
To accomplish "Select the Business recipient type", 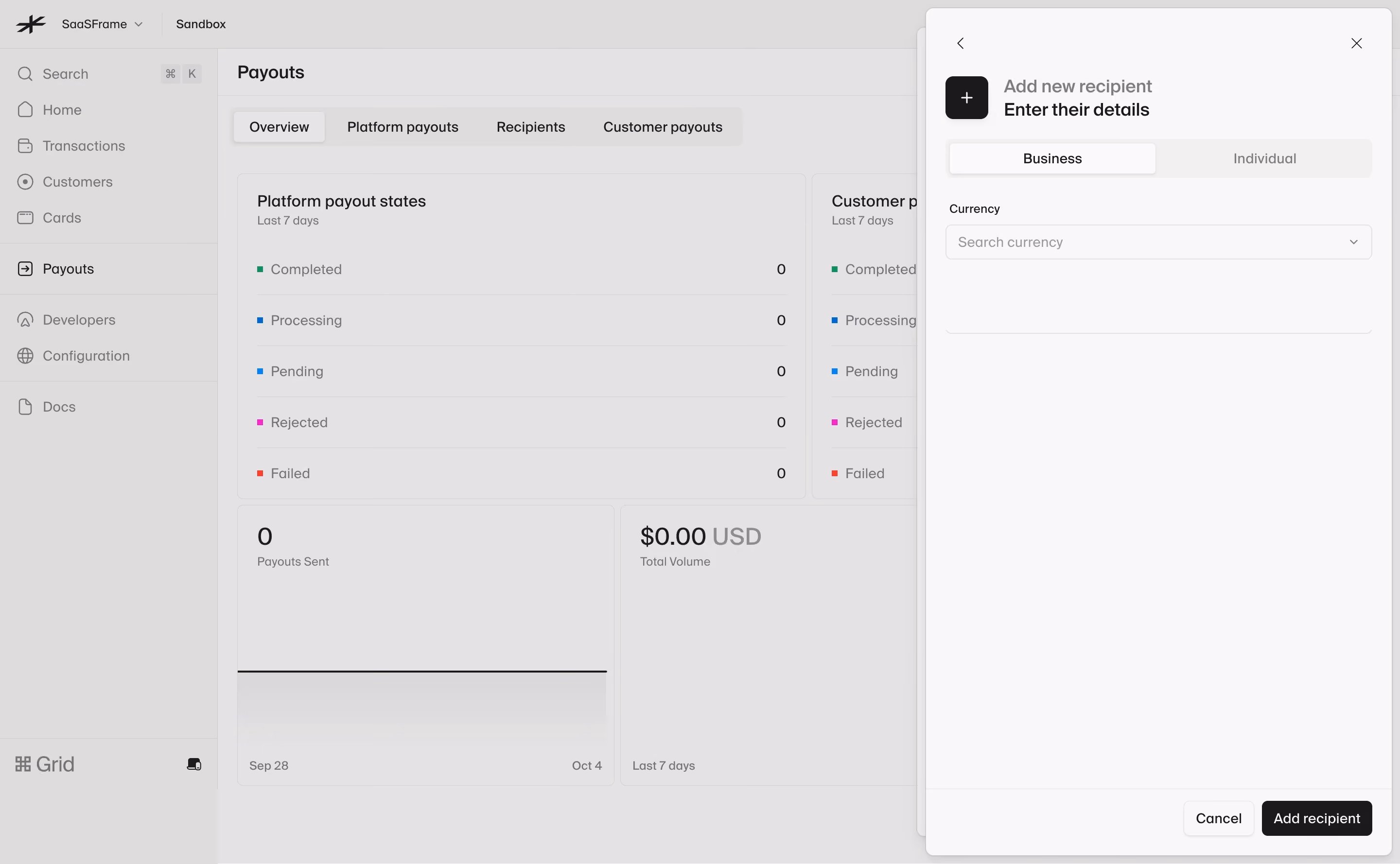I will pyautogui.click(x=1052, y=158).
